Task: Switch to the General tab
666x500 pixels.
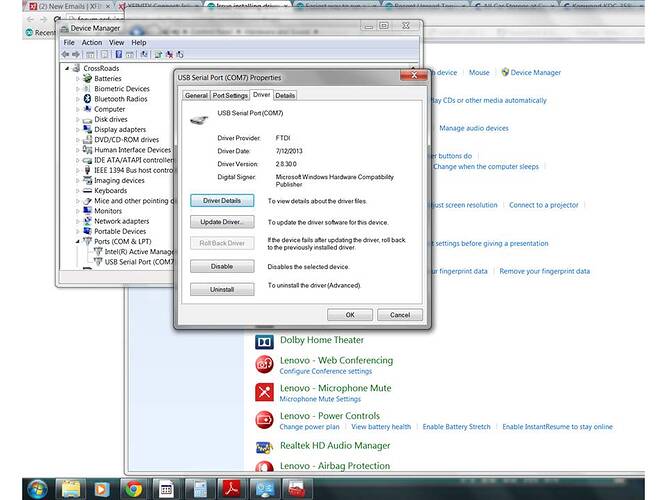Action: pos(196,96)
